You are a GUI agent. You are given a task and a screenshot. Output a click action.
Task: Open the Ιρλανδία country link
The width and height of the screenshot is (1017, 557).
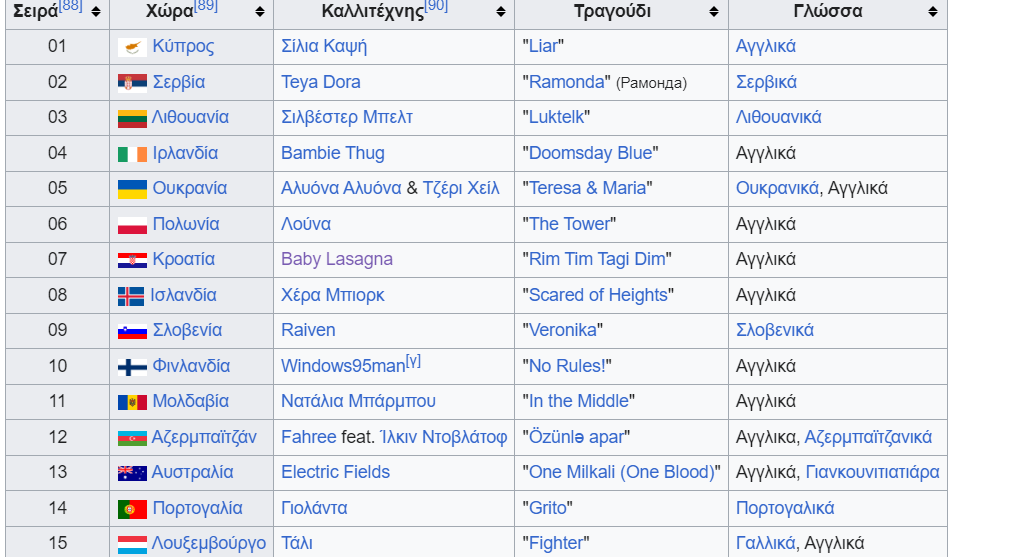[x=185, y=153]
